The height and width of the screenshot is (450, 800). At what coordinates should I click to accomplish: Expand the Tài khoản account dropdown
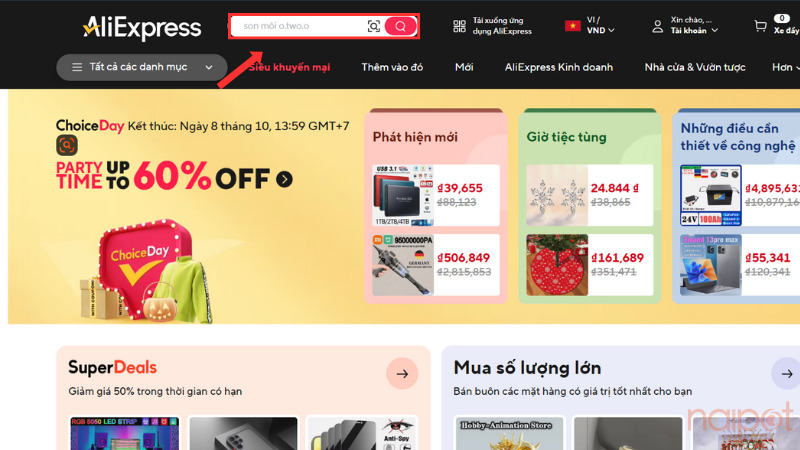click(694, 31)
